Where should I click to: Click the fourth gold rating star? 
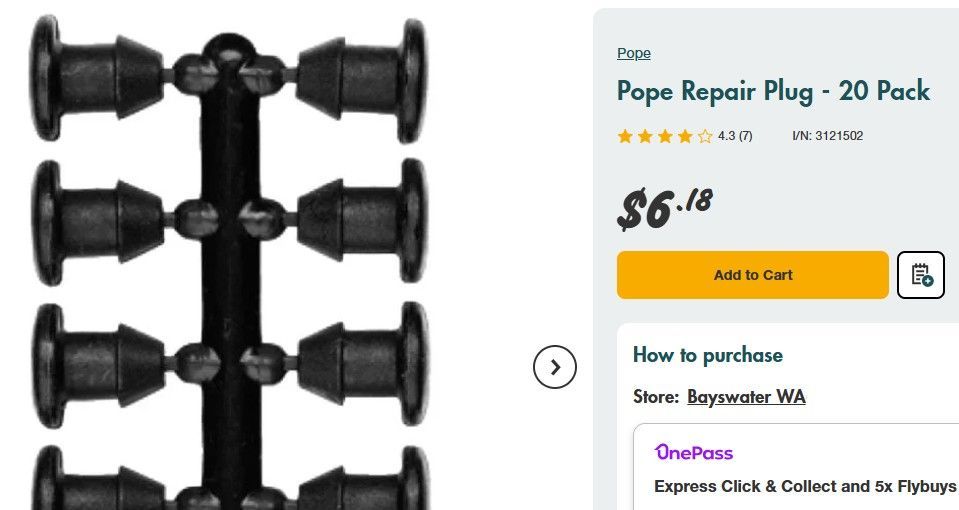click(685, 136)
